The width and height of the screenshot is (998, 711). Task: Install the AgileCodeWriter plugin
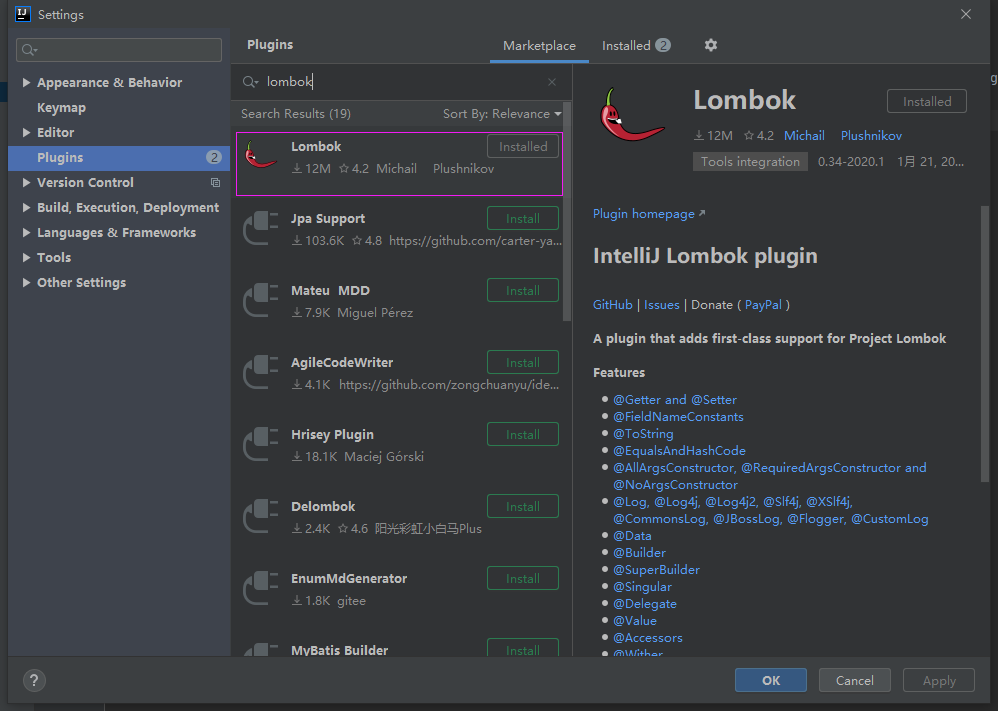click(x=523, y=362)
